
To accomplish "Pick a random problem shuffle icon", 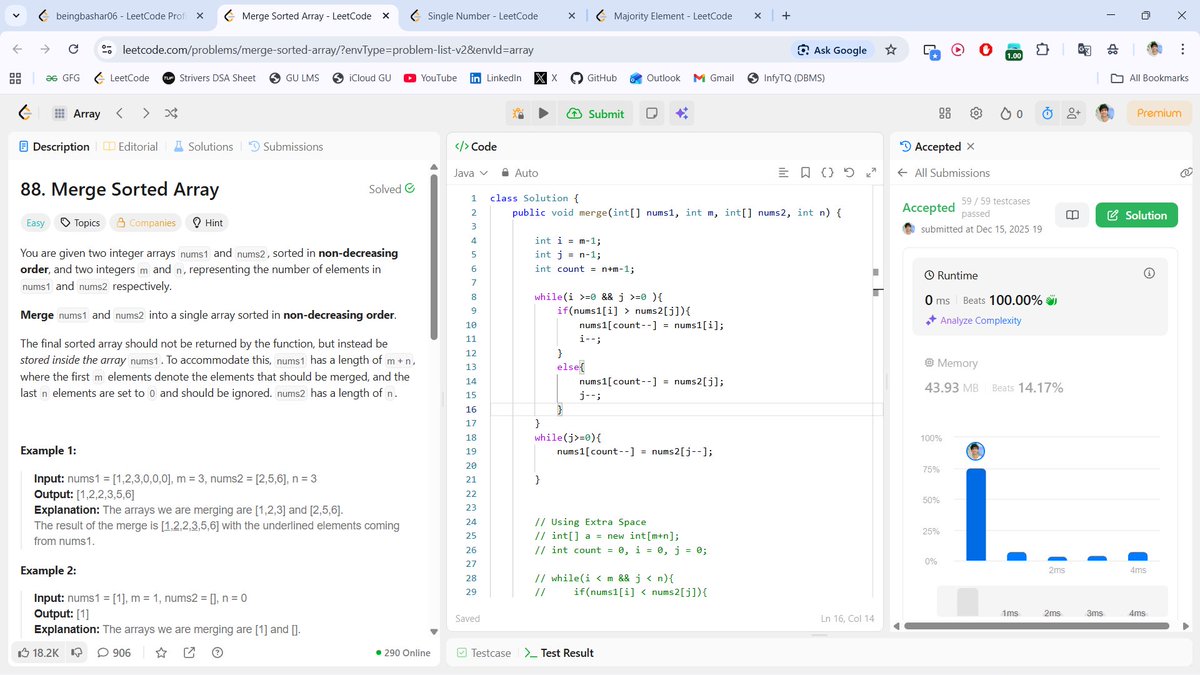I will 171,114.
